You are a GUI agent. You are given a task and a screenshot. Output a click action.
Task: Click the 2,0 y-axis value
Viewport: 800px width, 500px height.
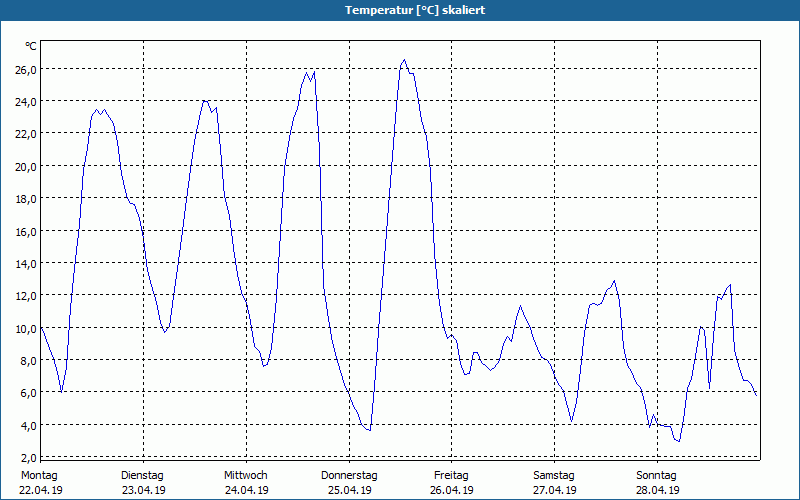pyautogui.click(x=29, y=458)
